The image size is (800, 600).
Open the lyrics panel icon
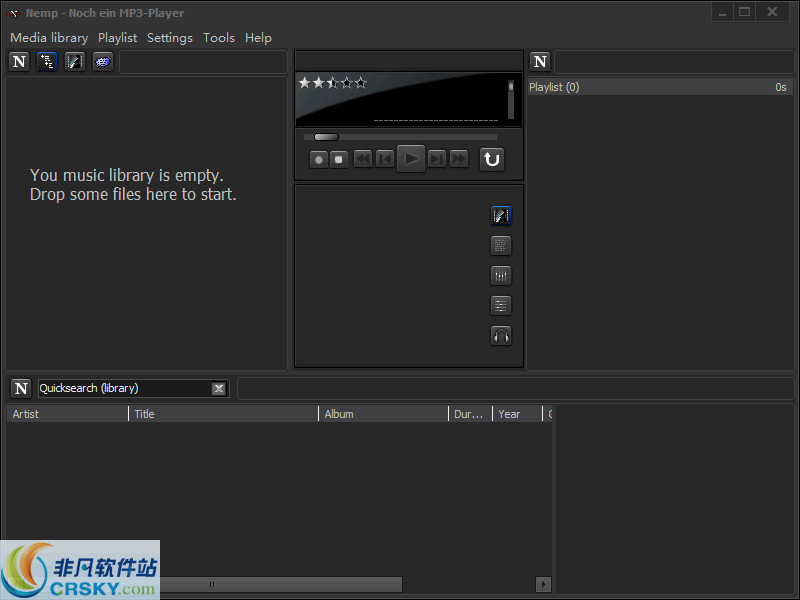(500, 245)
